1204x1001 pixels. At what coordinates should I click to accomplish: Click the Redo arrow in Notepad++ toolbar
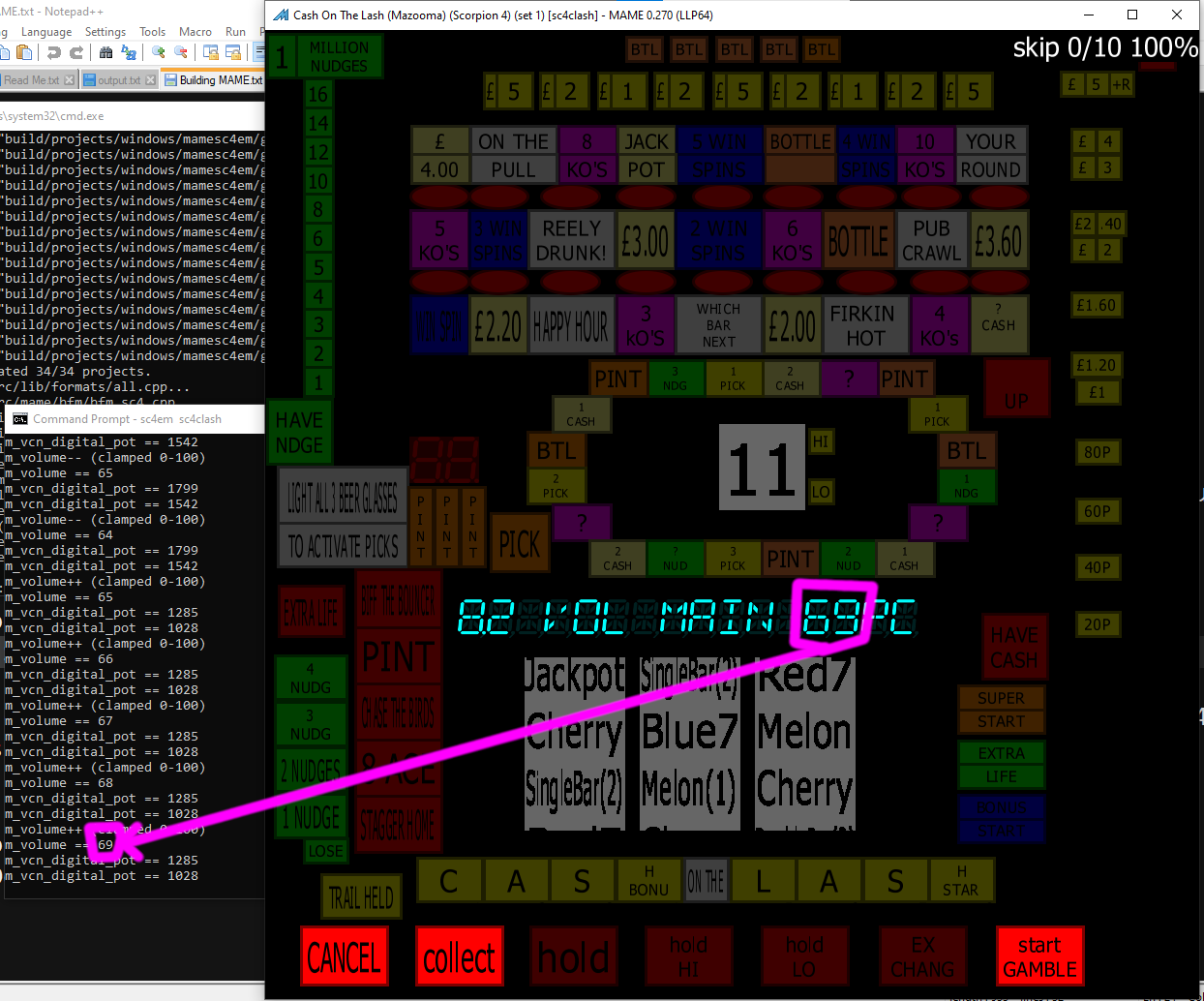click(x=76, y=52)
